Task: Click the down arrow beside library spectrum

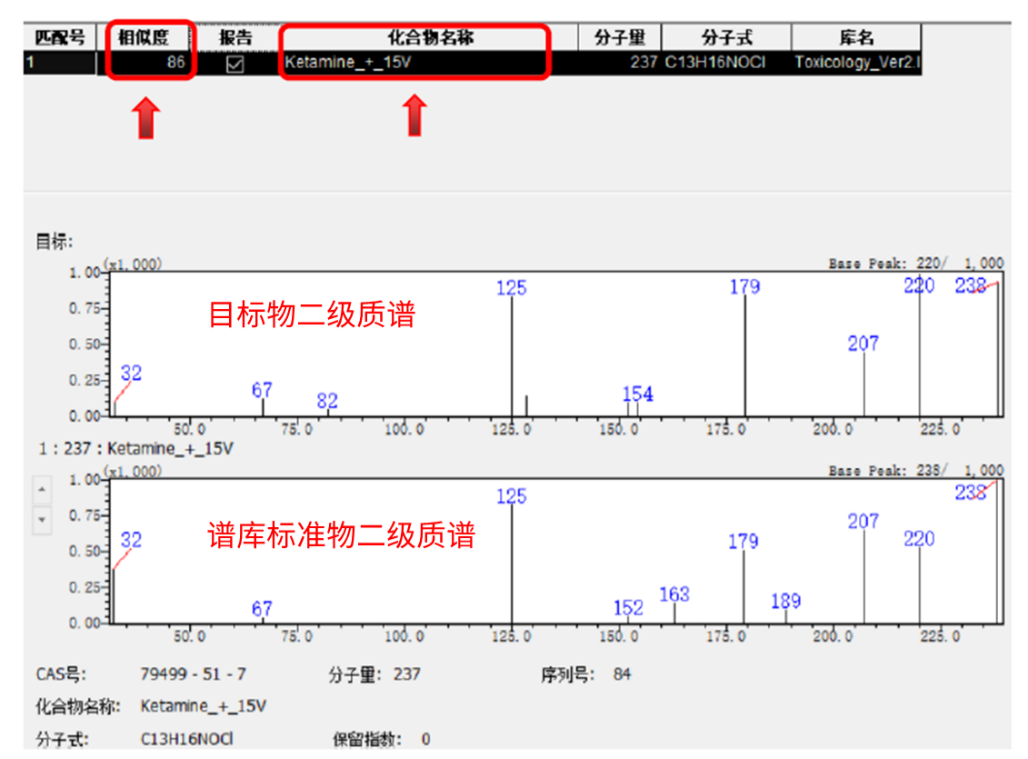Action: tap(42, 520)
